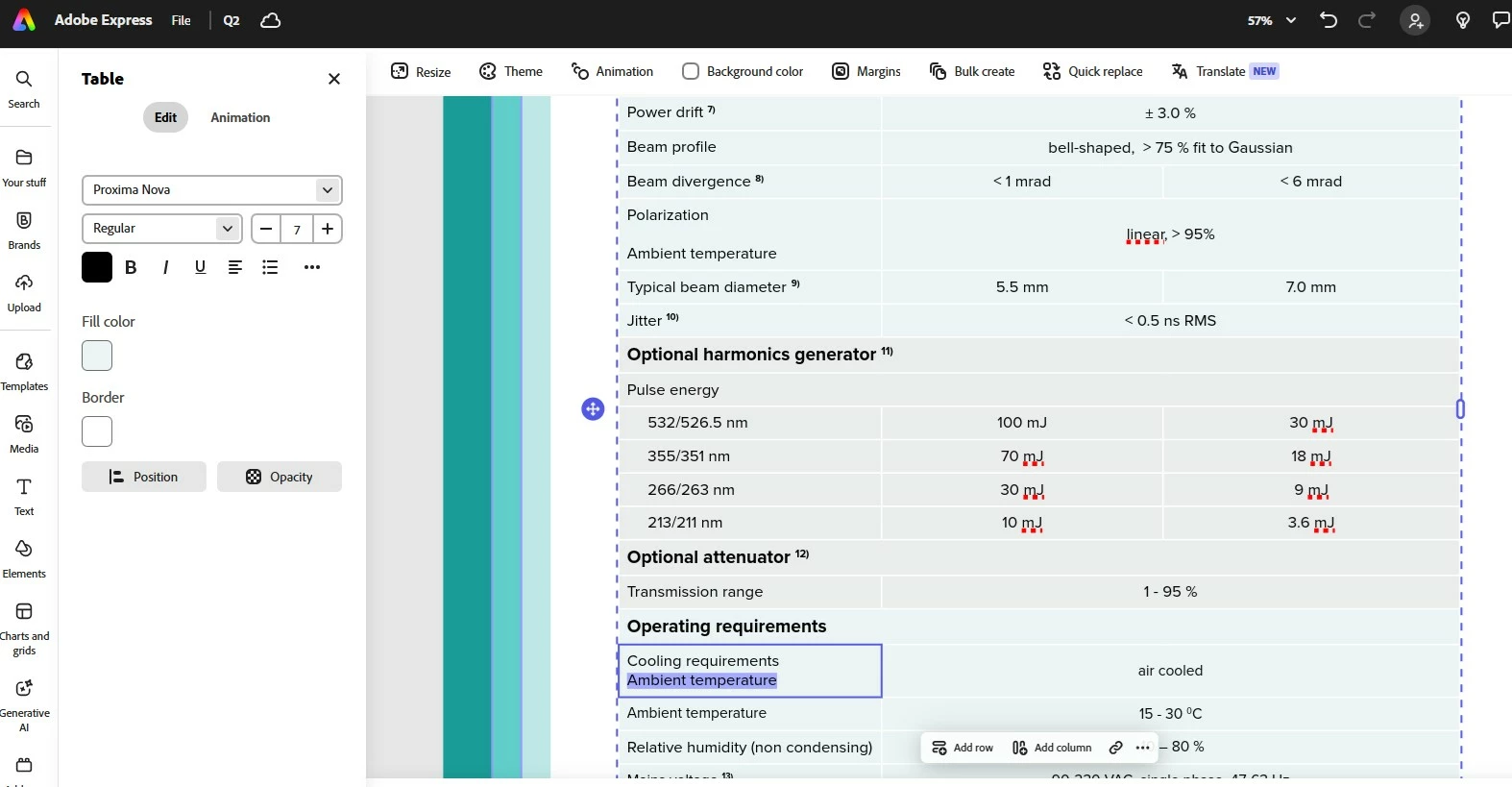The image size is (1512, 787).
Task: Click the cloud sync status icon
Action: tap(271, 20)
